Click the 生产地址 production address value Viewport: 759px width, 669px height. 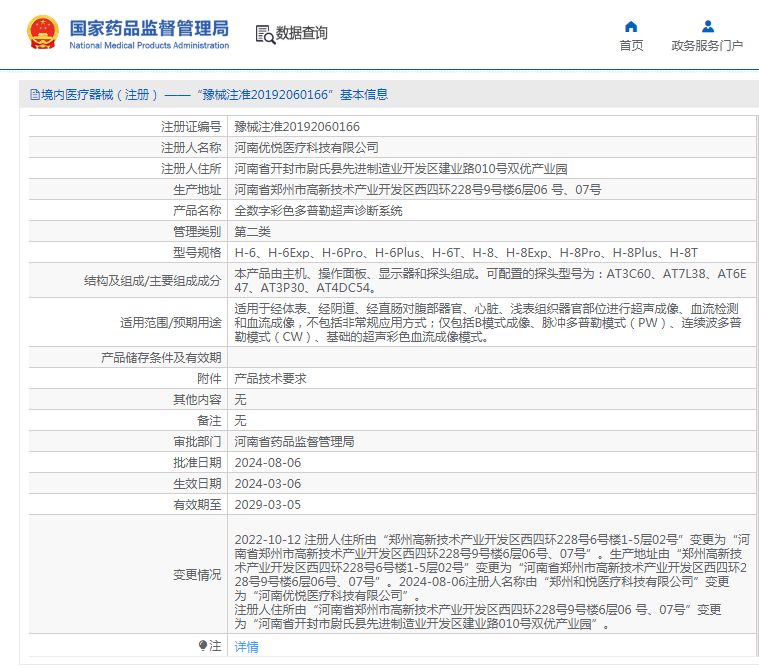418,190
